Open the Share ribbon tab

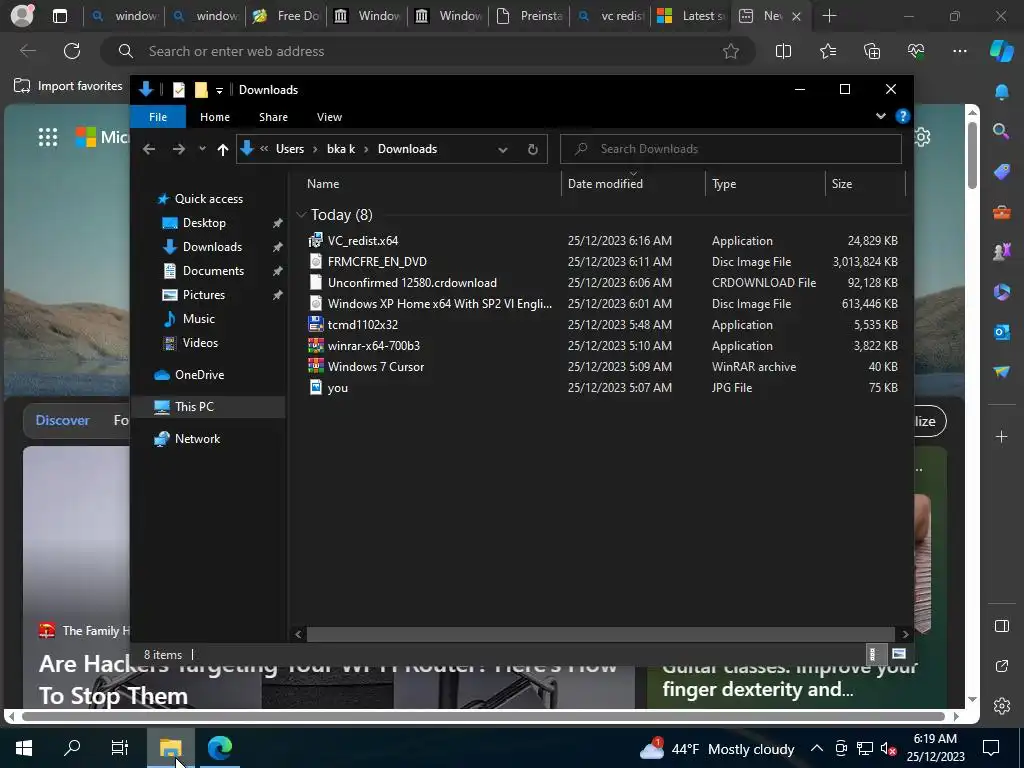(x=273, y=117)
